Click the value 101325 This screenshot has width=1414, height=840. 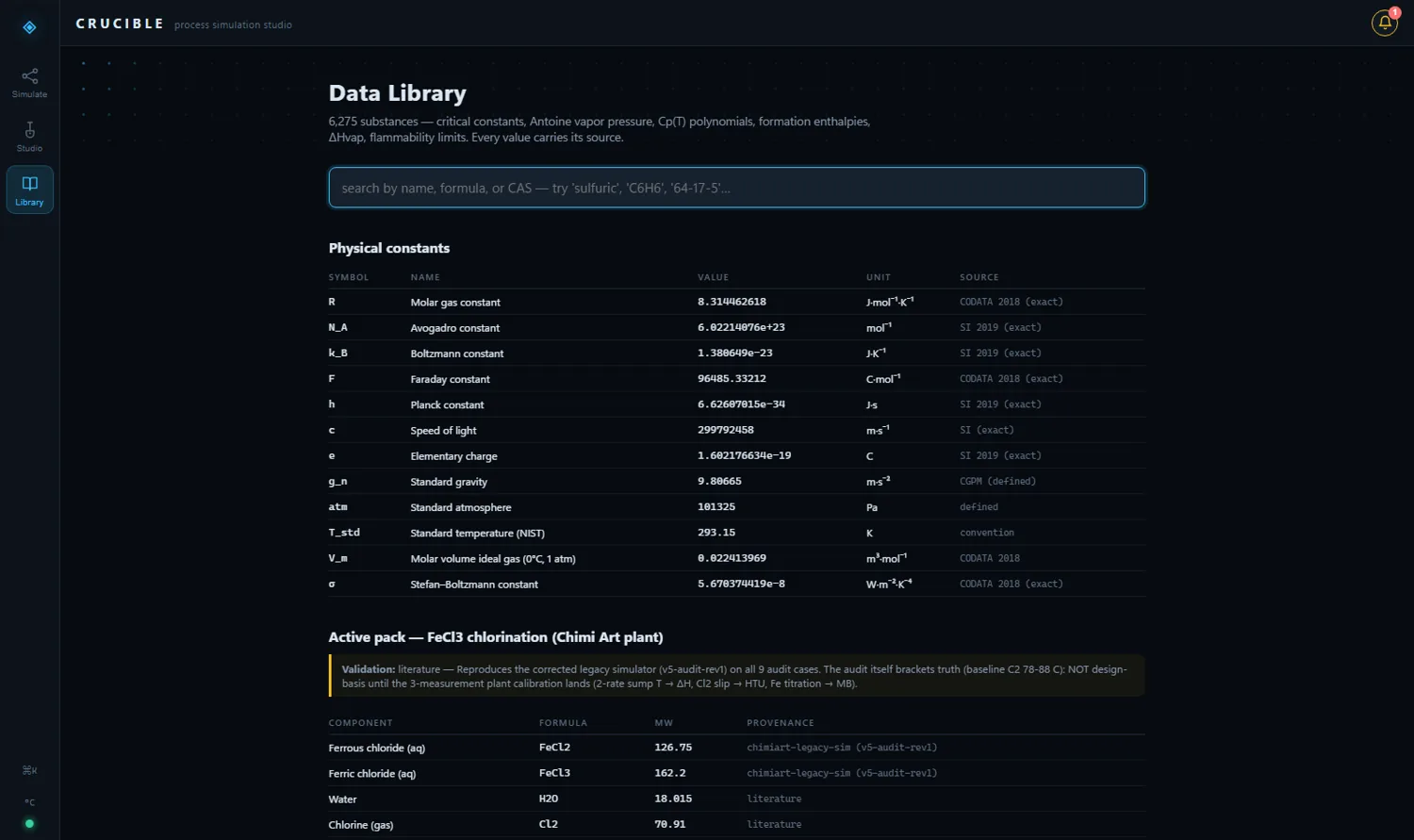click(x=716, y=507)
